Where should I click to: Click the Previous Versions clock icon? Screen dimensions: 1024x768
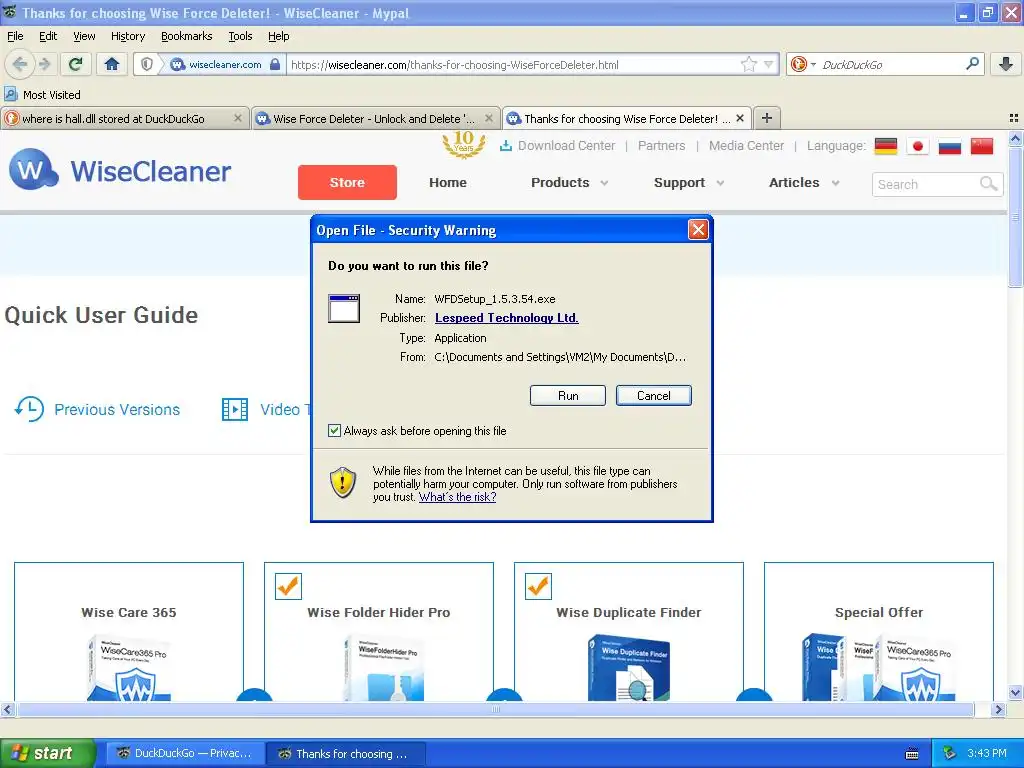(x=29, y=409)
